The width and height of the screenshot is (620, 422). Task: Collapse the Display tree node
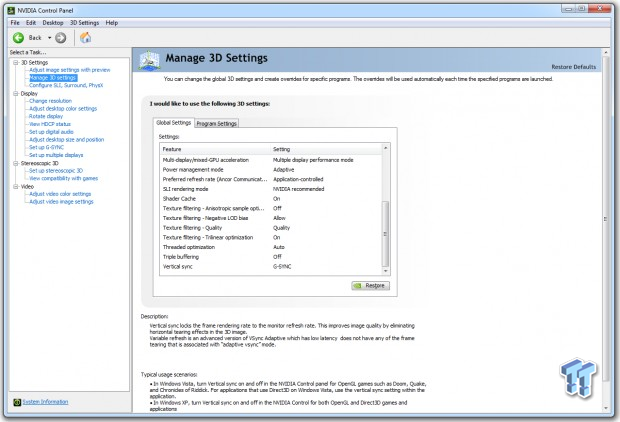pyautogui.click(x=16, y=94)
